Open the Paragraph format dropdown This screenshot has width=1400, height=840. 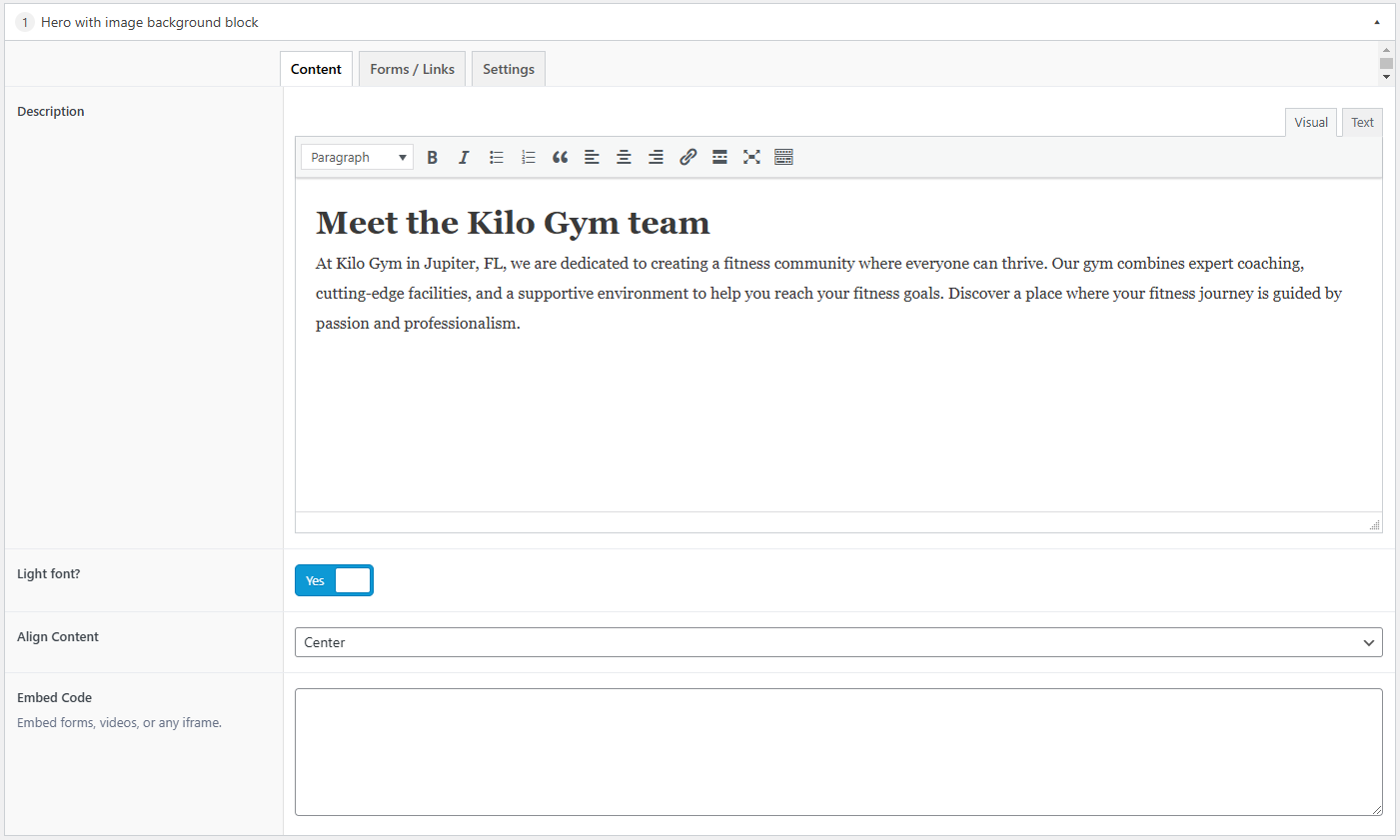pyautogui.click(x=357, y=157)
